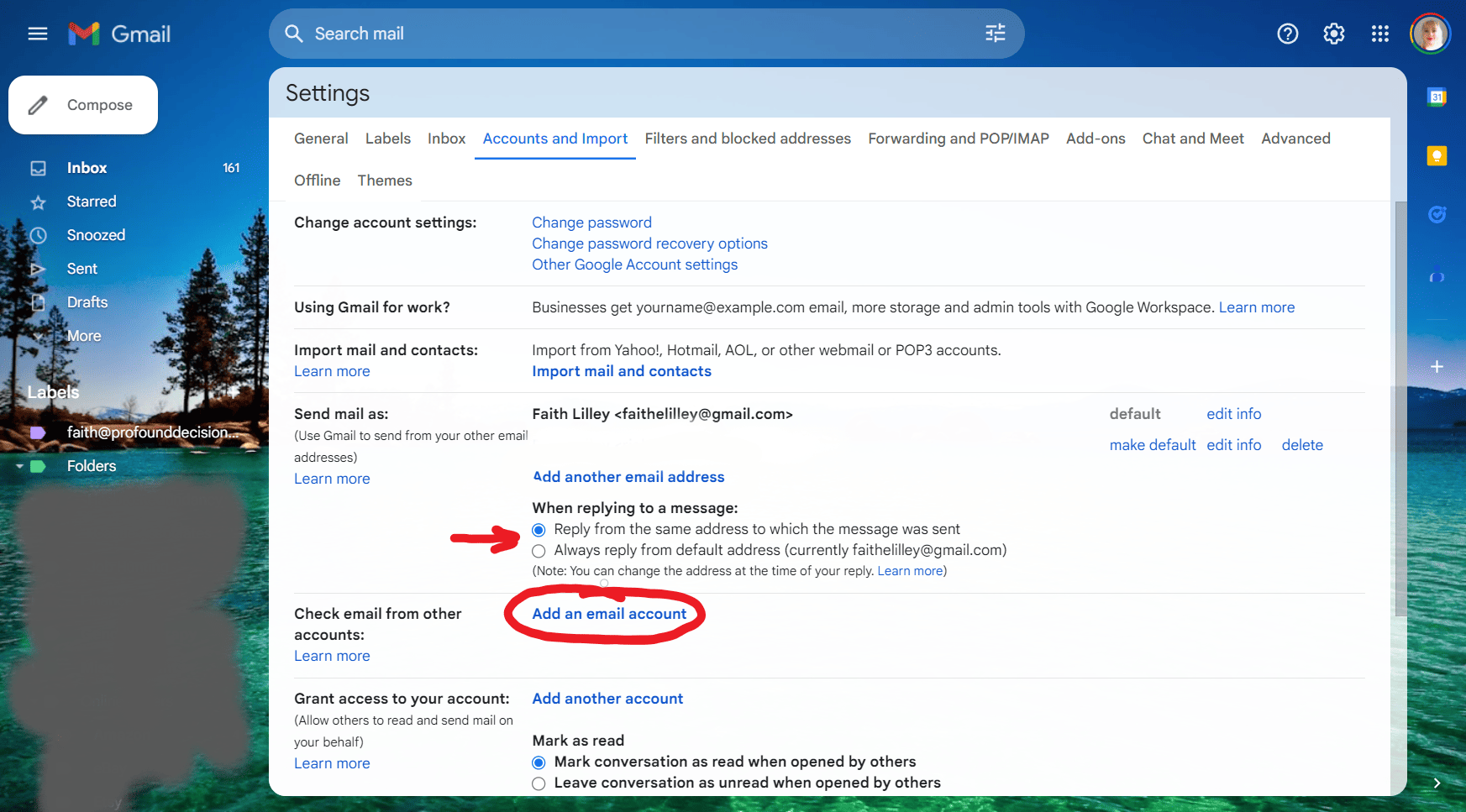Expand the More section in sidebar

pos(83,336)
